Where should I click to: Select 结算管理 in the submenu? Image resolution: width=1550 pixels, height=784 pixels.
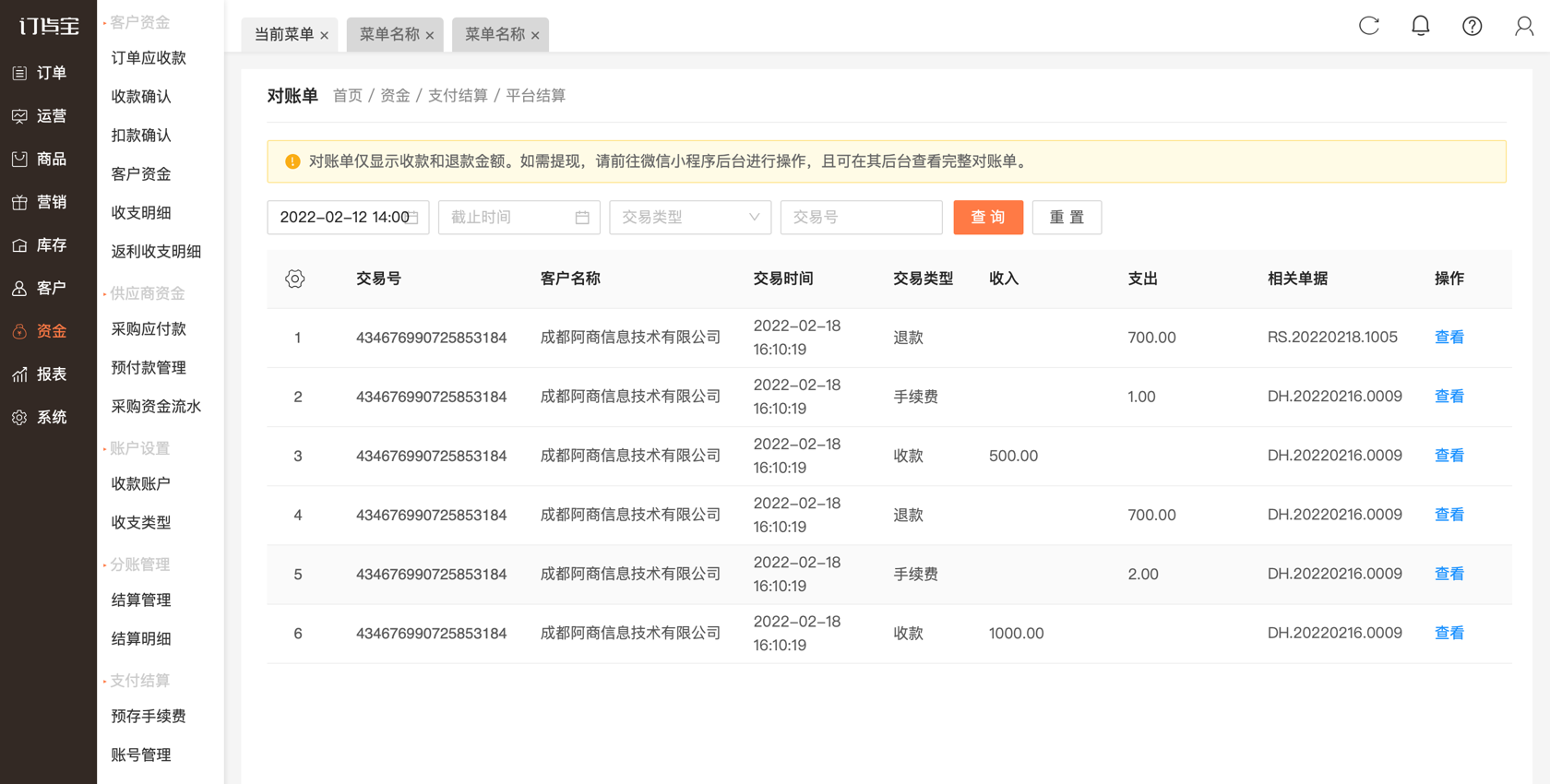141,600
